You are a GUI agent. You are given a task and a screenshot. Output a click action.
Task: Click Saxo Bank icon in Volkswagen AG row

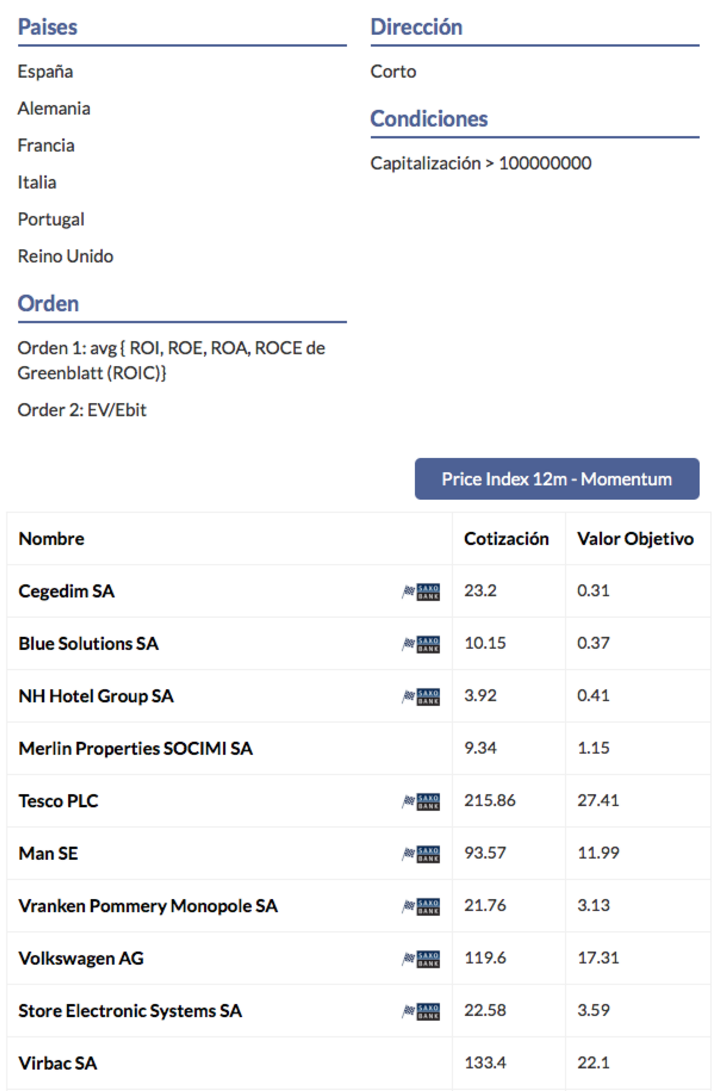[421, 959]
